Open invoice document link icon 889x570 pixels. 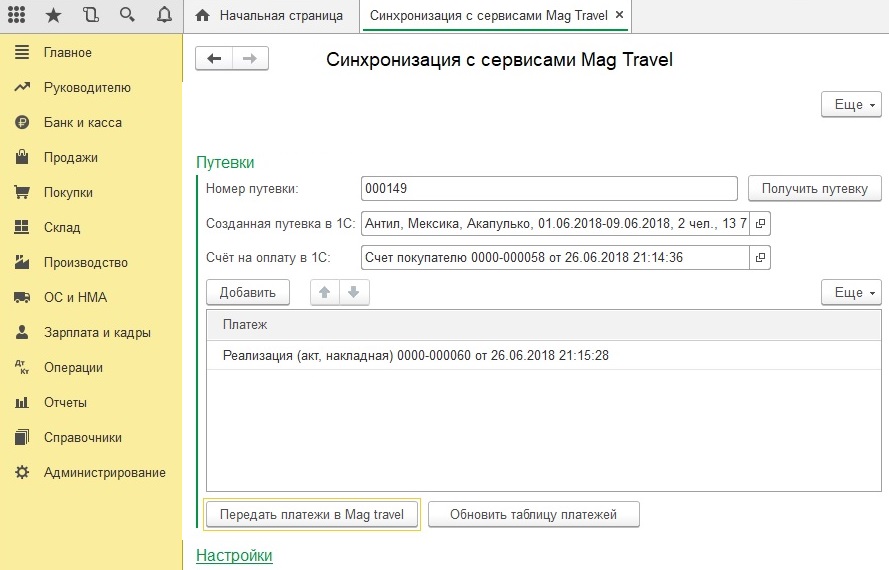pos(760,257)
